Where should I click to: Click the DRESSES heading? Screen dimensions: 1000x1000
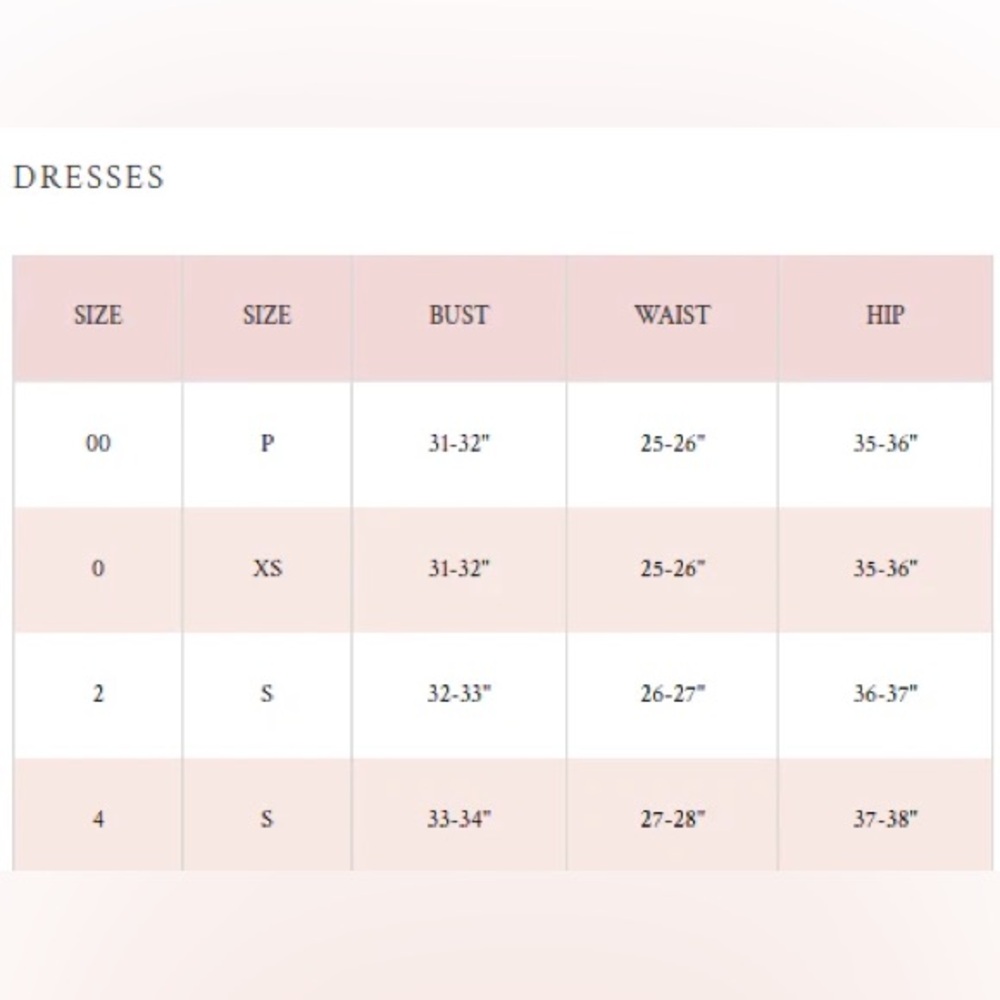click(89, 177)
